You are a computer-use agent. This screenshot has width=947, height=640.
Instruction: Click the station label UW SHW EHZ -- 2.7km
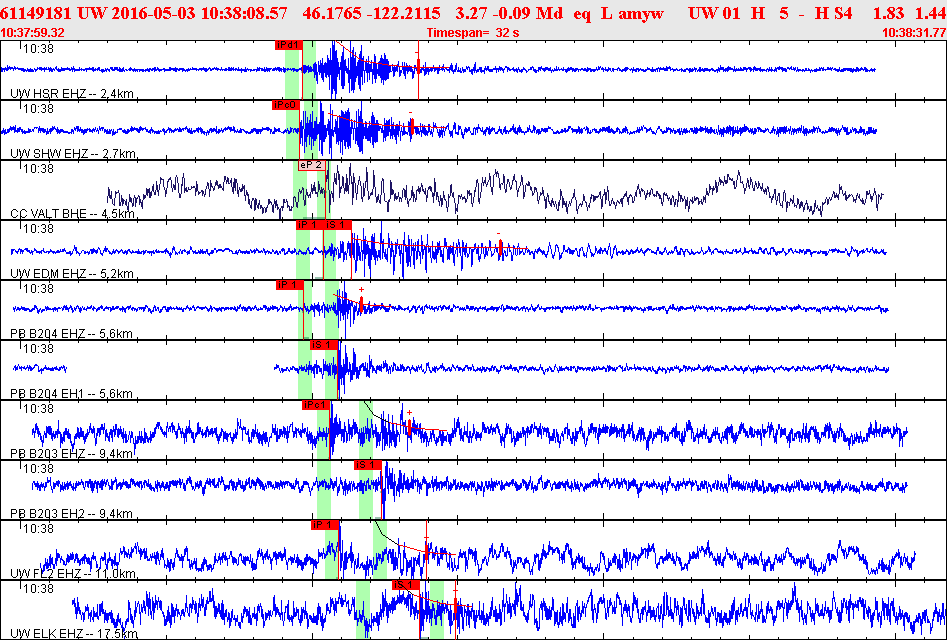coord(73,153)
